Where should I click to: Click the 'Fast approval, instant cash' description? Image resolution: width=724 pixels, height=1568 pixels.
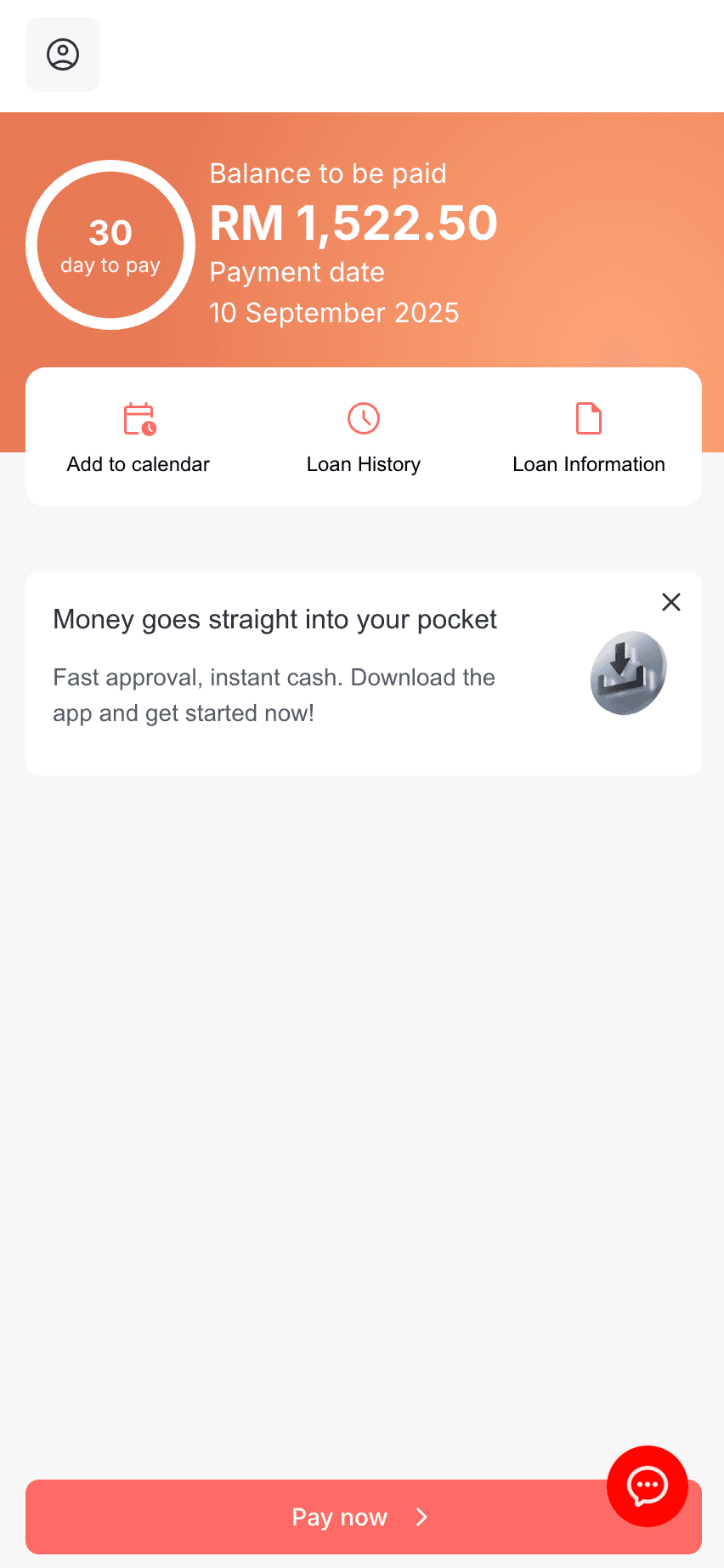tap(274, 695)
